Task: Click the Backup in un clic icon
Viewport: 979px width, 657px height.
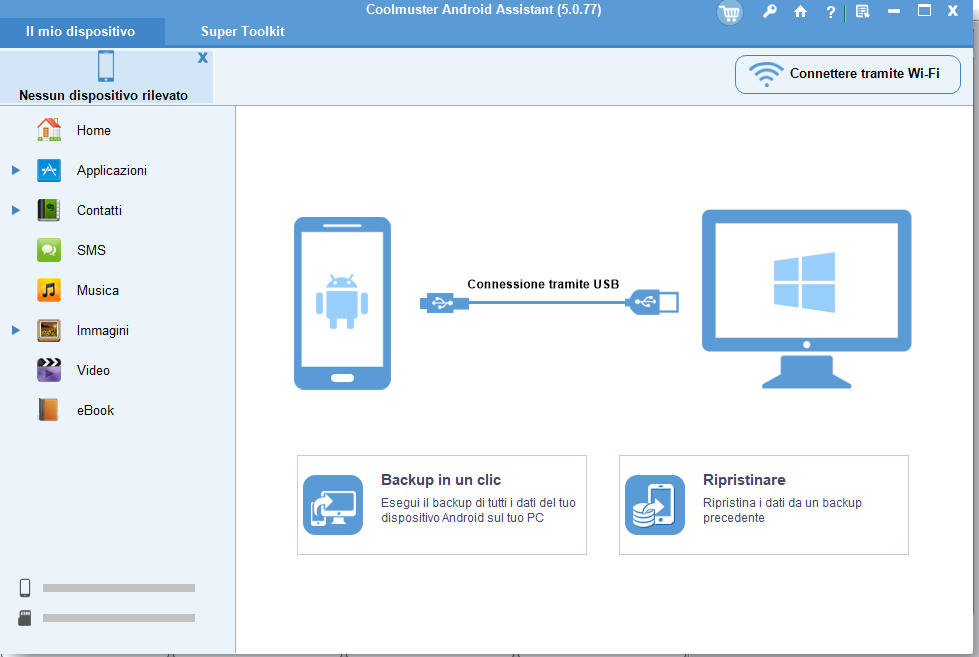Action: (333, 505)
